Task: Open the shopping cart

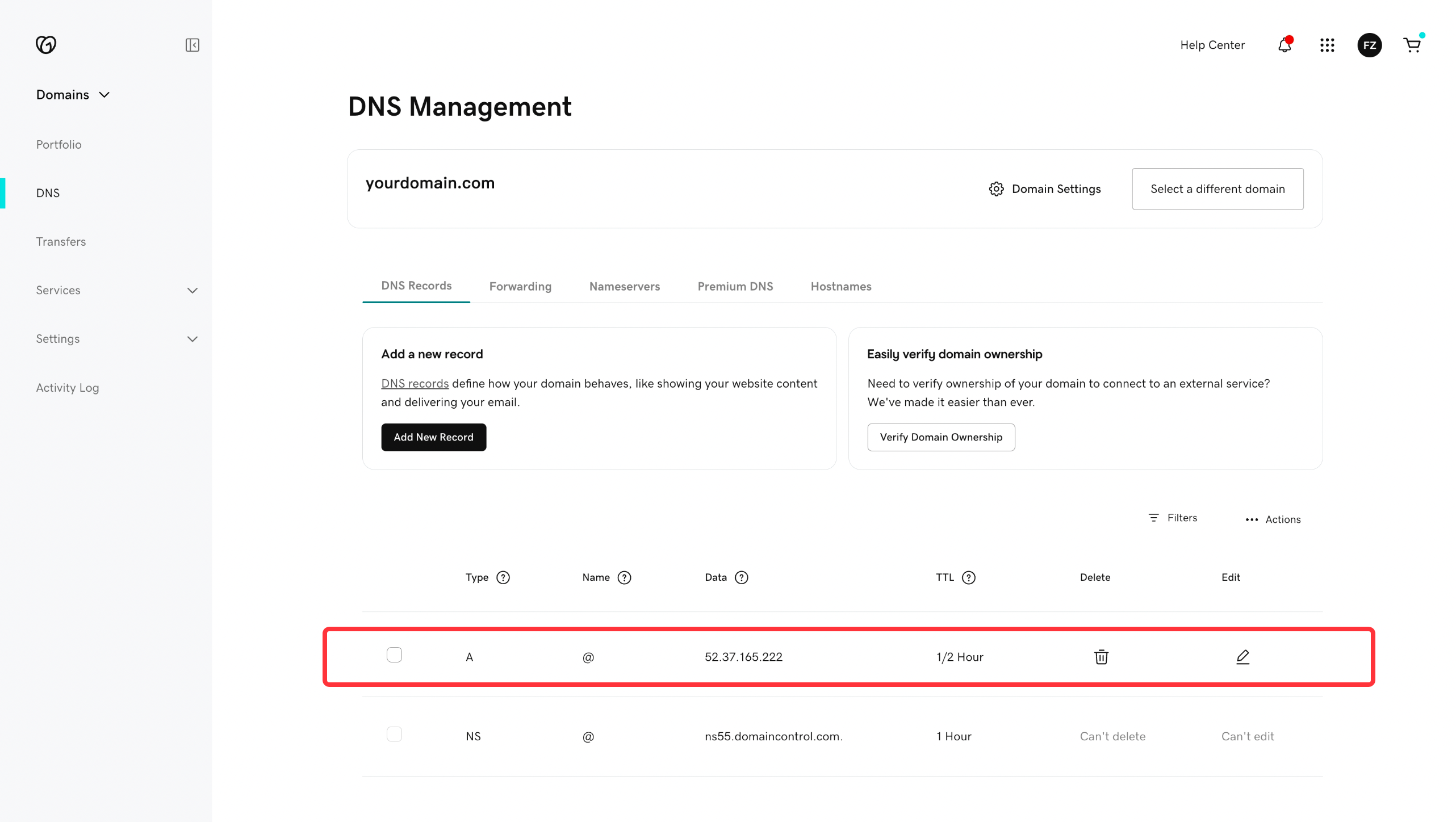Action: pos(1412,45)
